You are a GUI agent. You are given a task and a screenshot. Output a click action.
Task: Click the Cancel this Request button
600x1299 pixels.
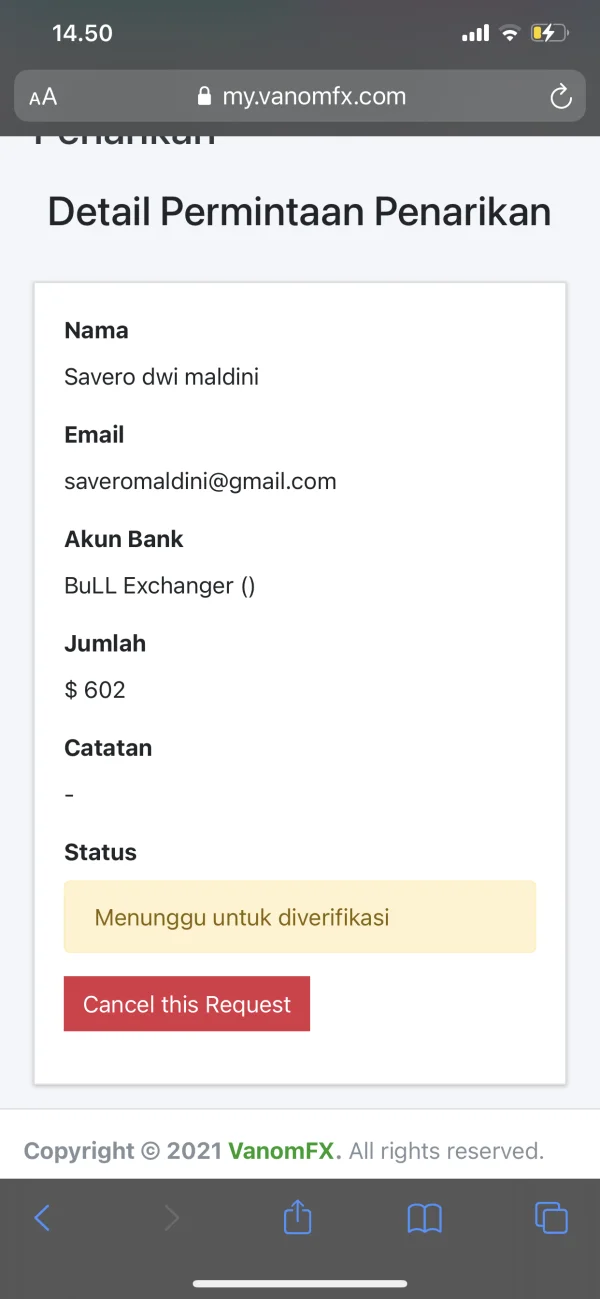(187, 1004)
